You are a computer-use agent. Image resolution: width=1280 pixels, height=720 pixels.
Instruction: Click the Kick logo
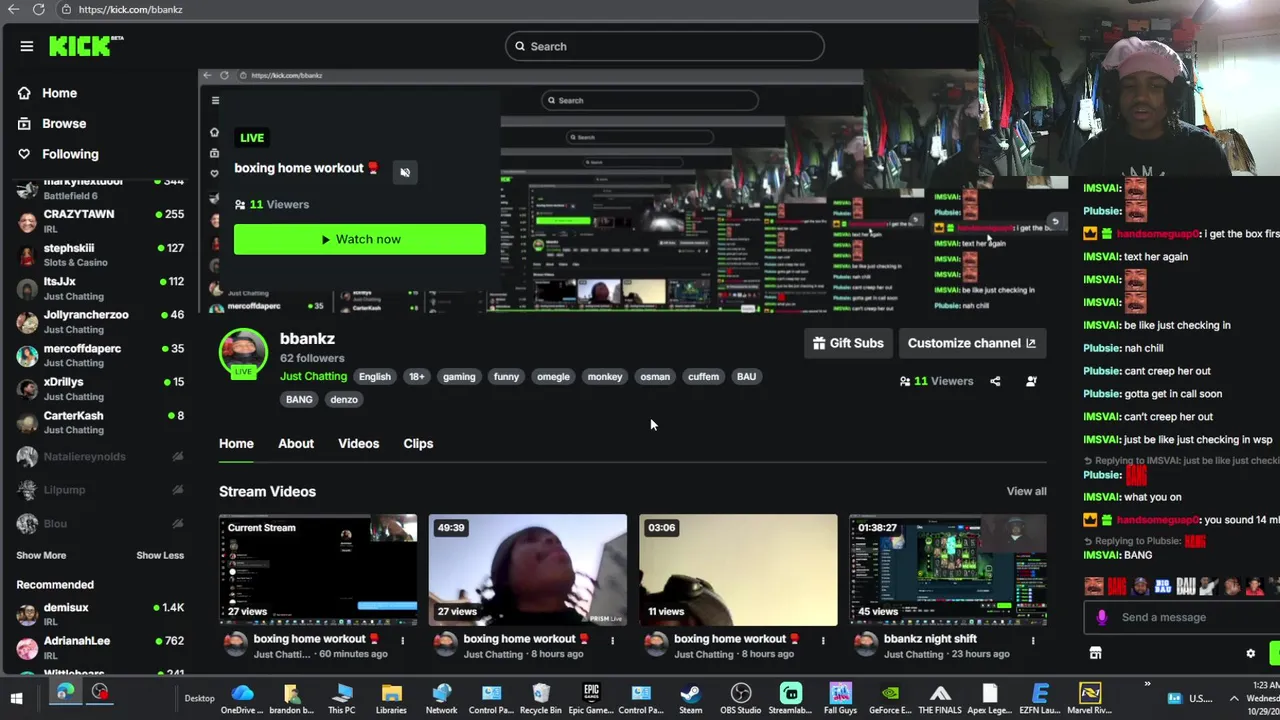85,46
